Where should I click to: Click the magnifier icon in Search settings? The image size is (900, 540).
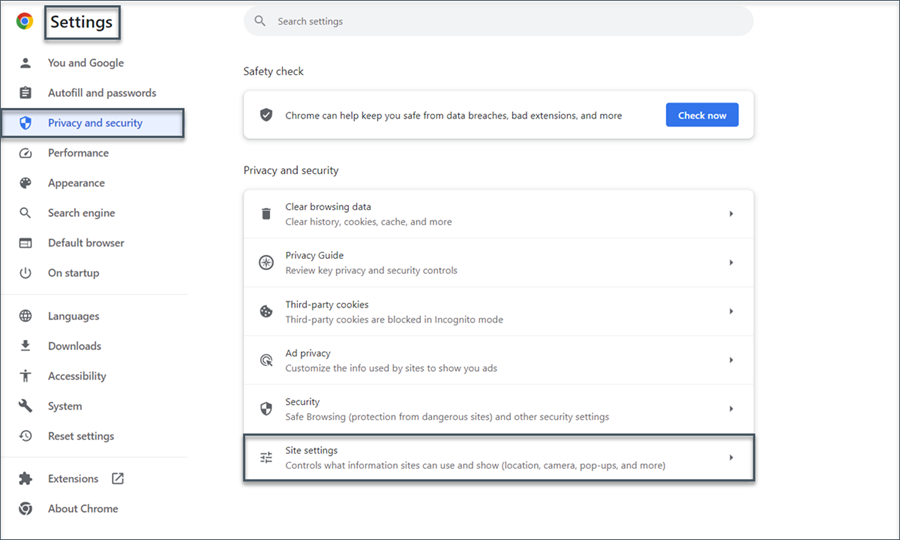coord(260,21)
